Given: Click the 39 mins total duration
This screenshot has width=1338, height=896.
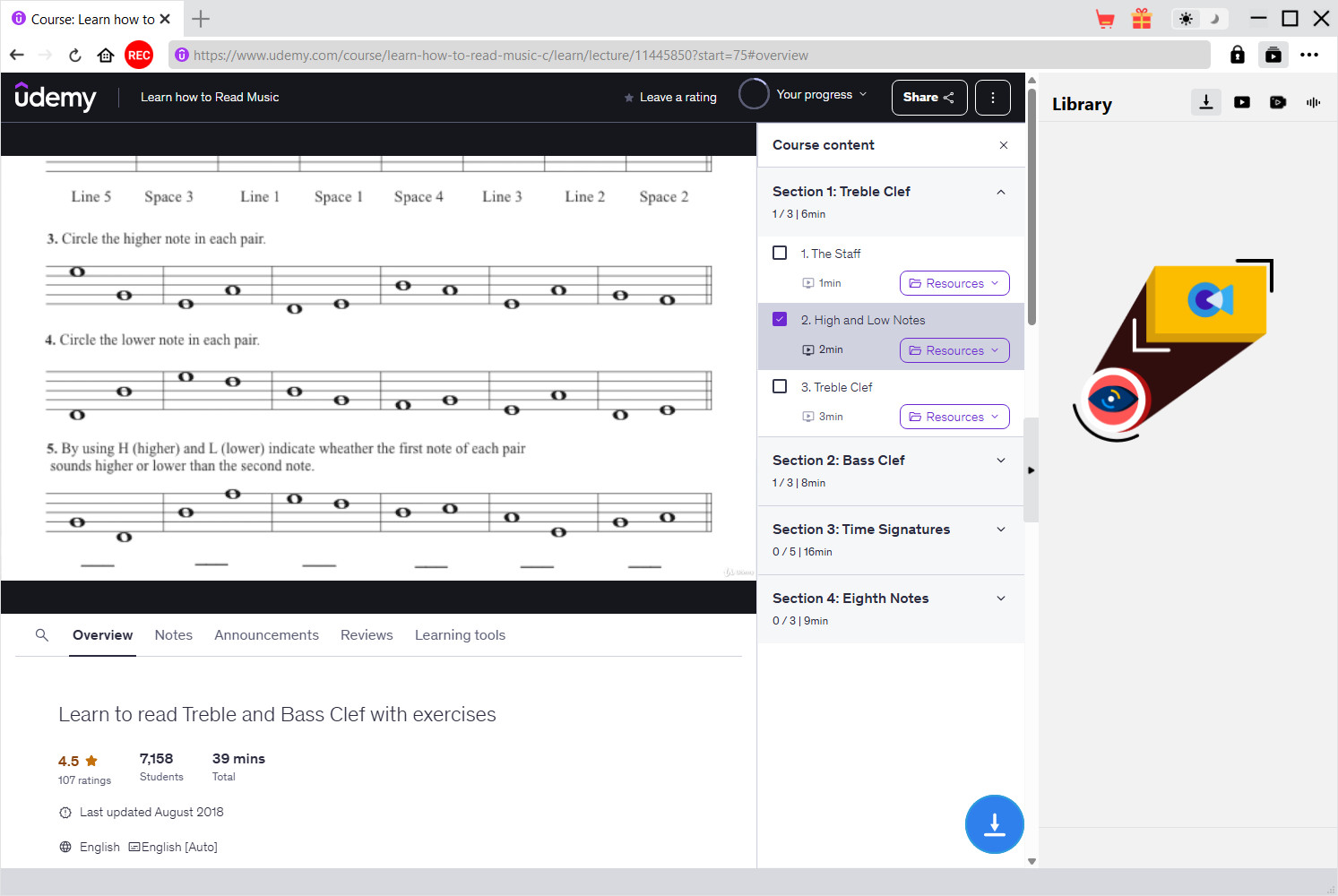Looking at the screenshot, I should (x=238, y=767).
